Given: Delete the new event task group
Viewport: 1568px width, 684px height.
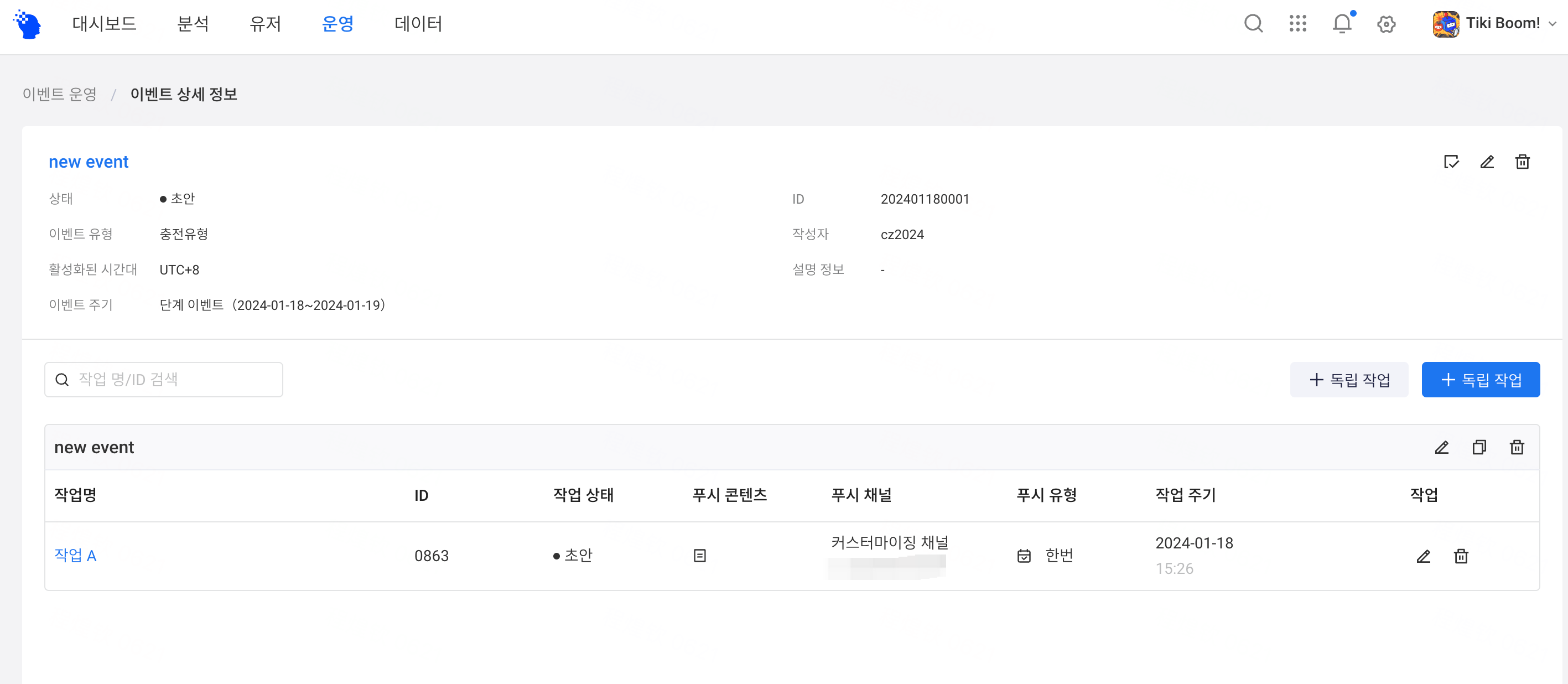Looking at the screenshot, I should (x=1516, y=448).
